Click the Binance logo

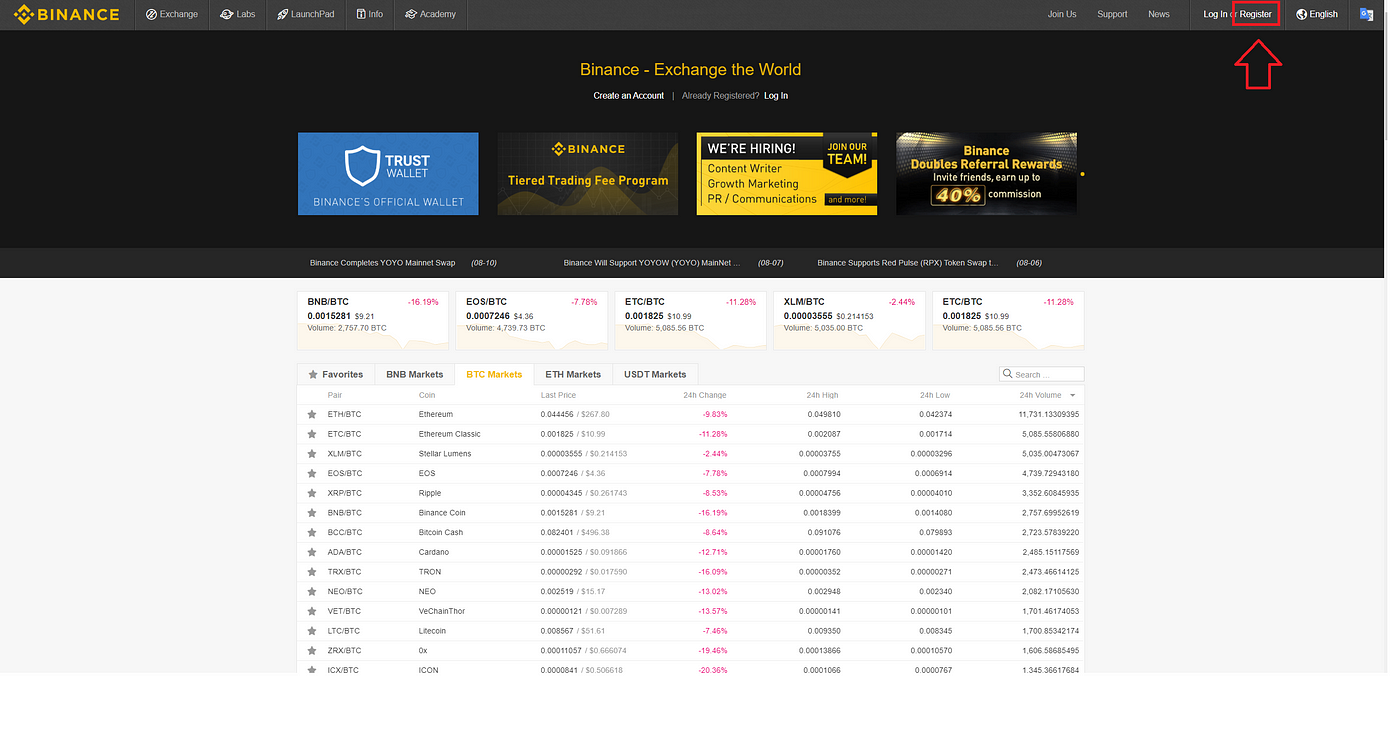coord(67,14)
